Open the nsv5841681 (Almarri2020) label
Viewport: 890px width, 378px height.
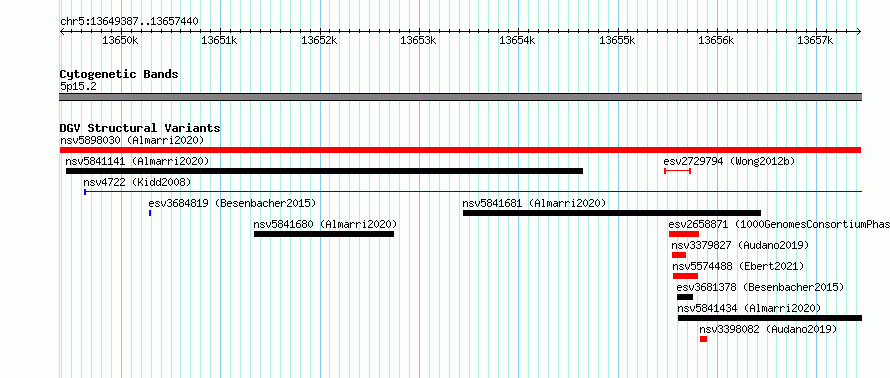534,203
